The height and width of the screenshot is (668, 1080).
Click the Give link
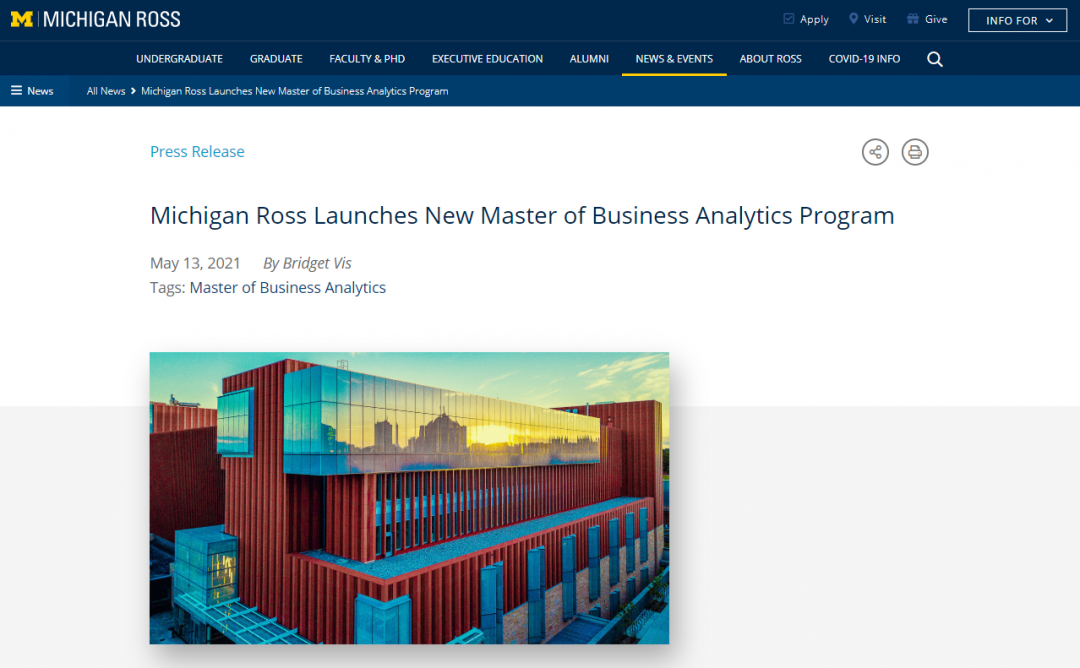(x=927, y=19)
